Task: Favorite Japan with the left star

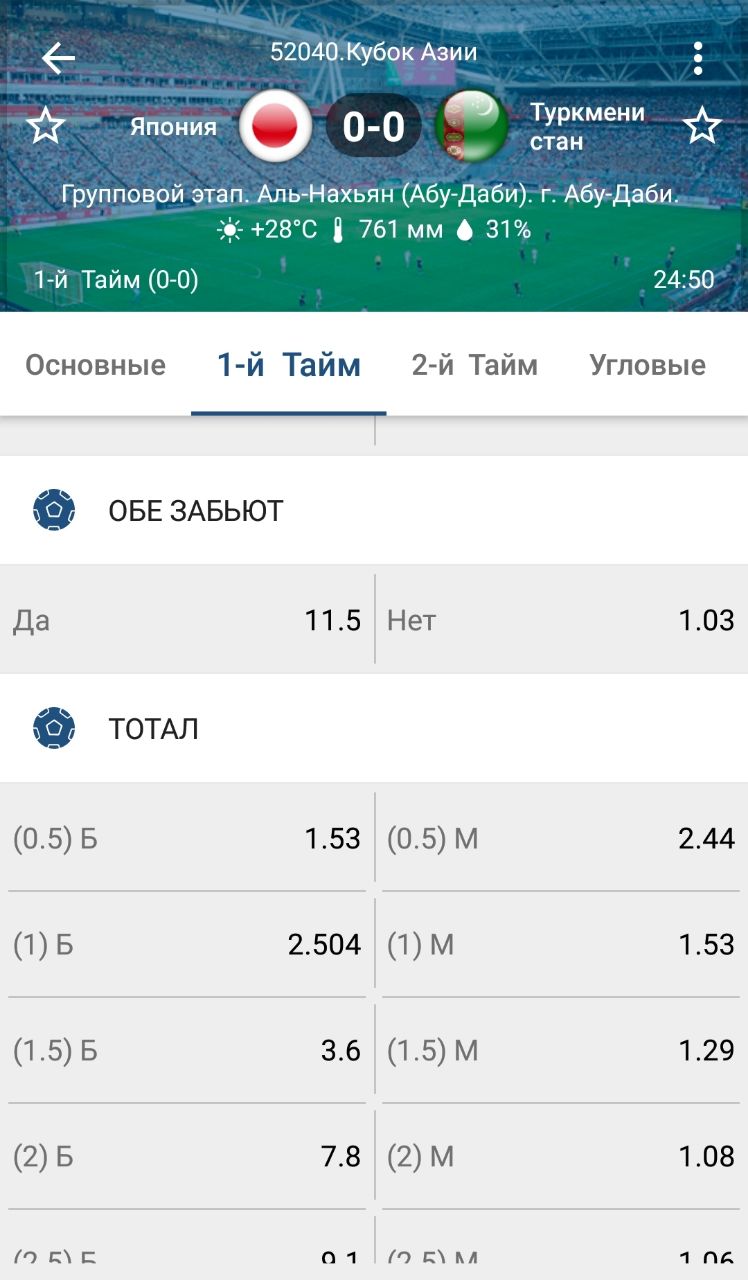Action: pos(45,127)
